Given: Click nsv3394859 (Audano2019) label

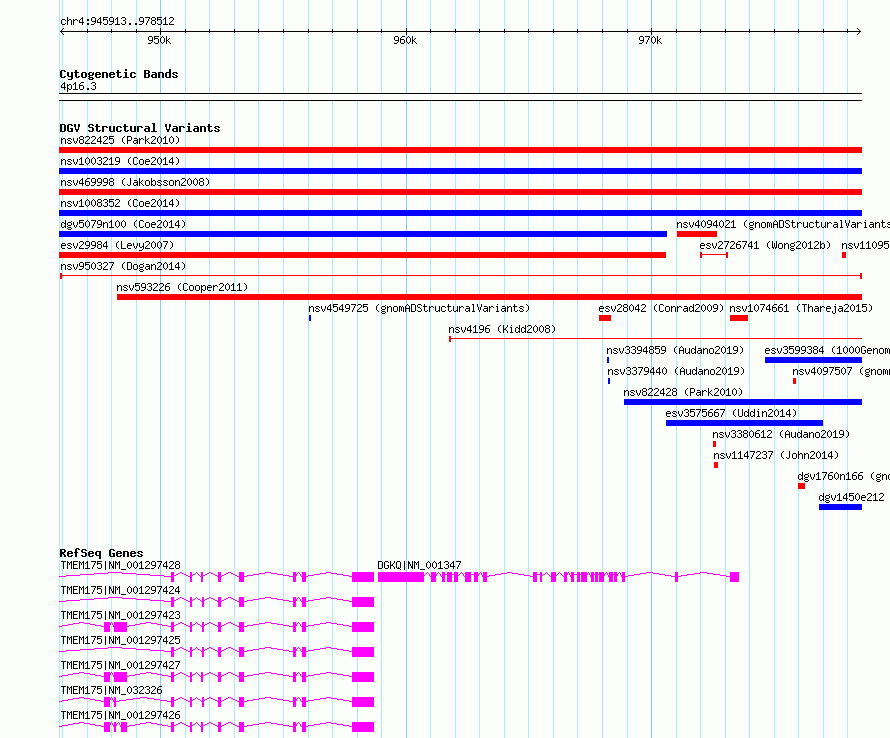Looking at the screenshot, I should (675, 350).
